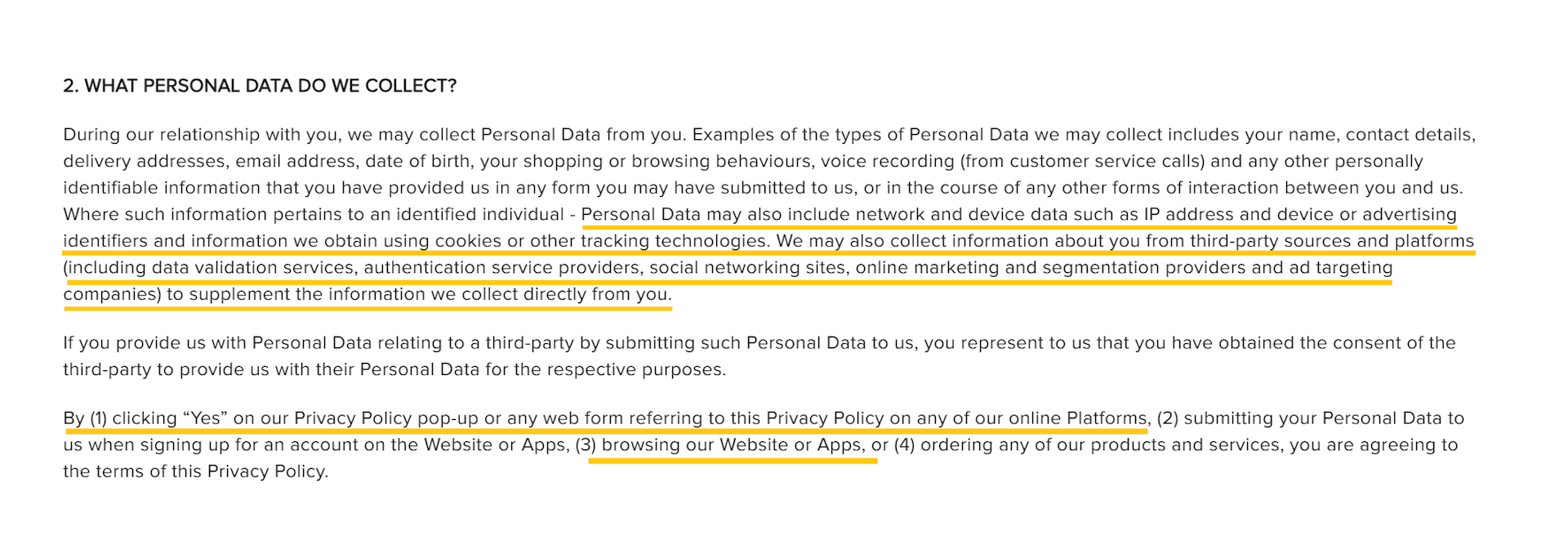Click the heading "2. WHAT PERSONAL DATA DO WE COLLECT?"
The height and width of the screenshot is (554, 1568).
click(260, 86)
